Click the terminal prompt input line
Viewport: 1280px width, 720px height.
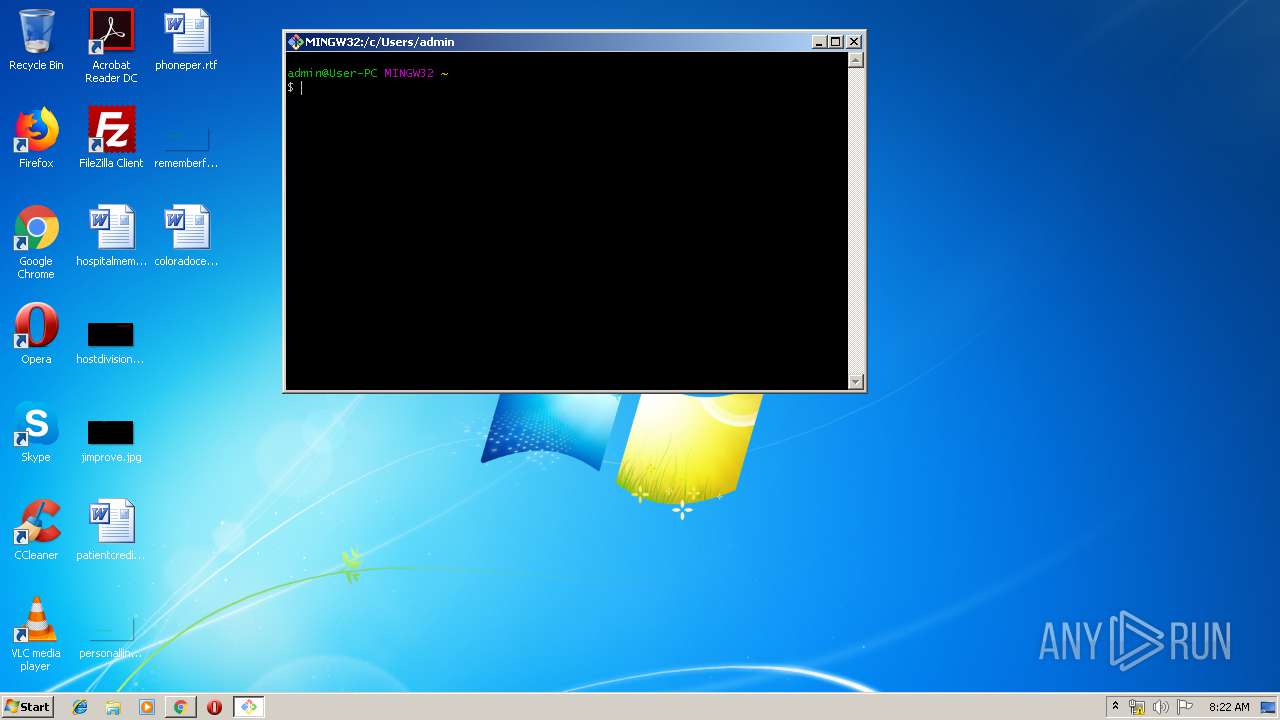click(x=567, y=88)
